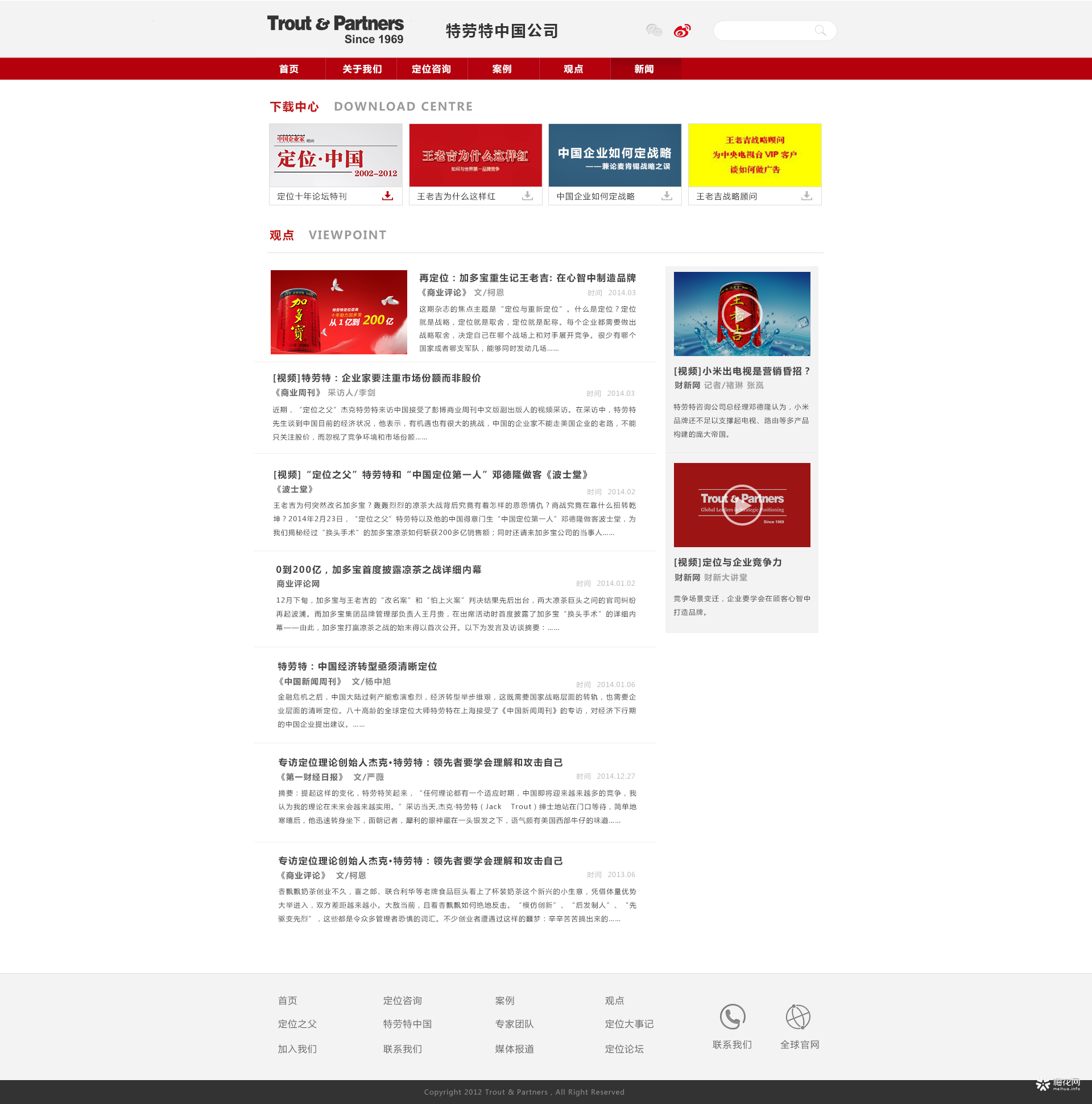
Task: Play the 小米出电视 video
Action: (x=742, y=314)
